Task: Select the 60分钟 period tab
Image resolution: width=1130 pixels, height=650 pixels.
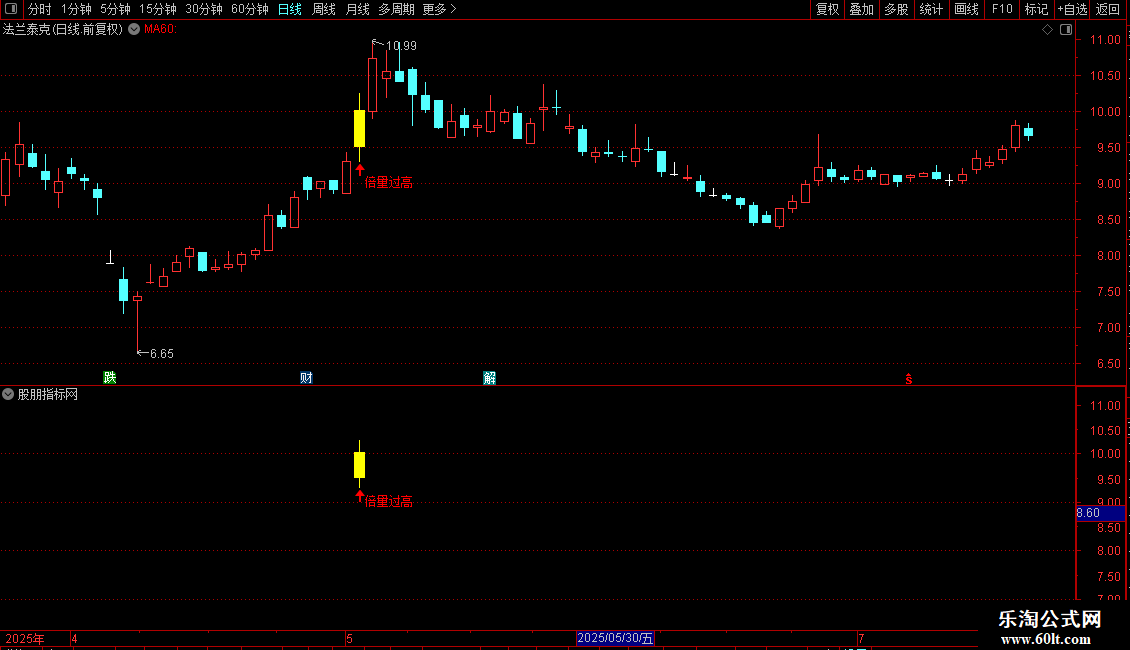Action: [249, 9]
